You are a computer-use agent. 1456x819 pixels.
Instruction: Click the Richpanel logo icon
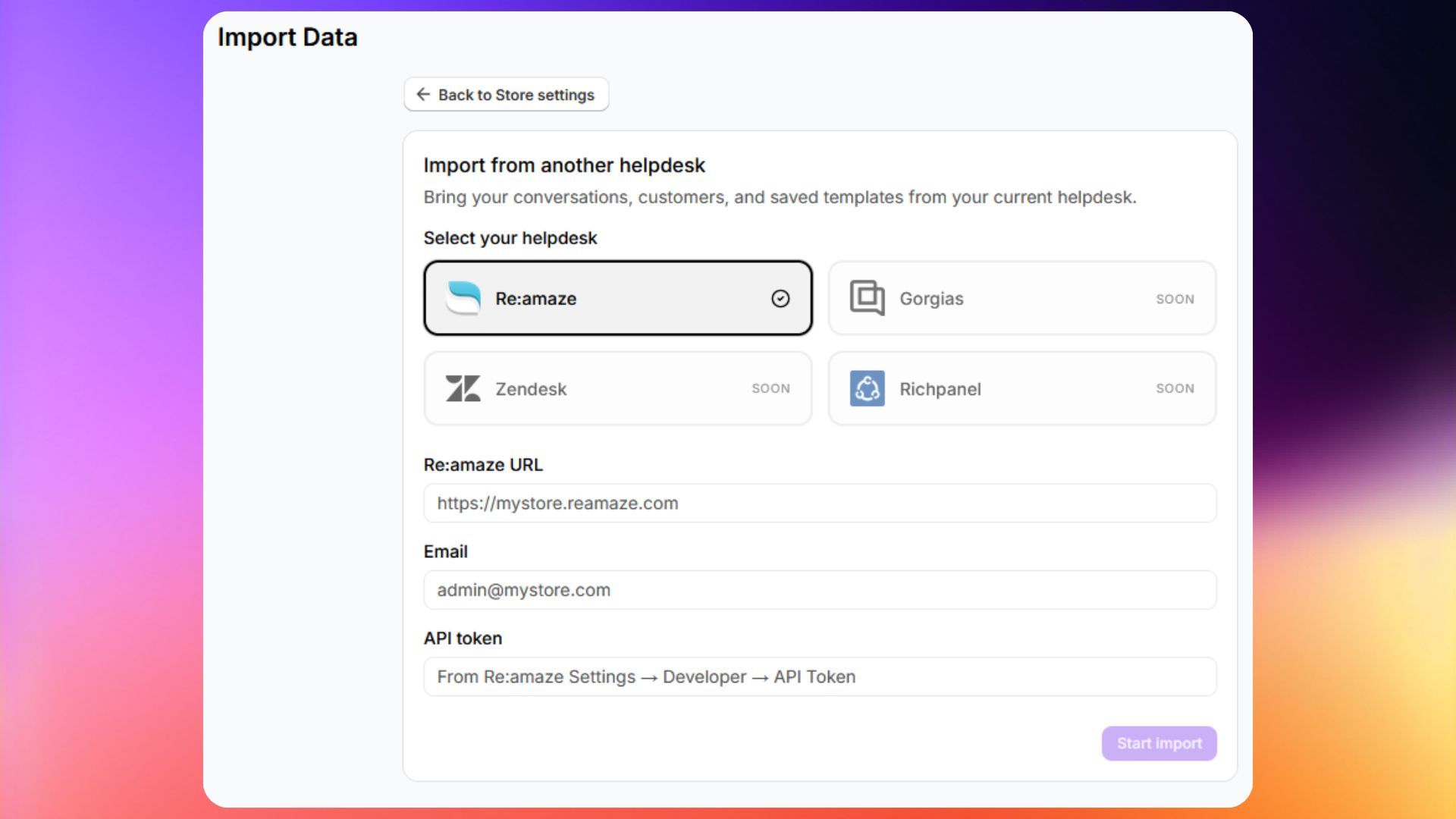(x=867, y=388)
